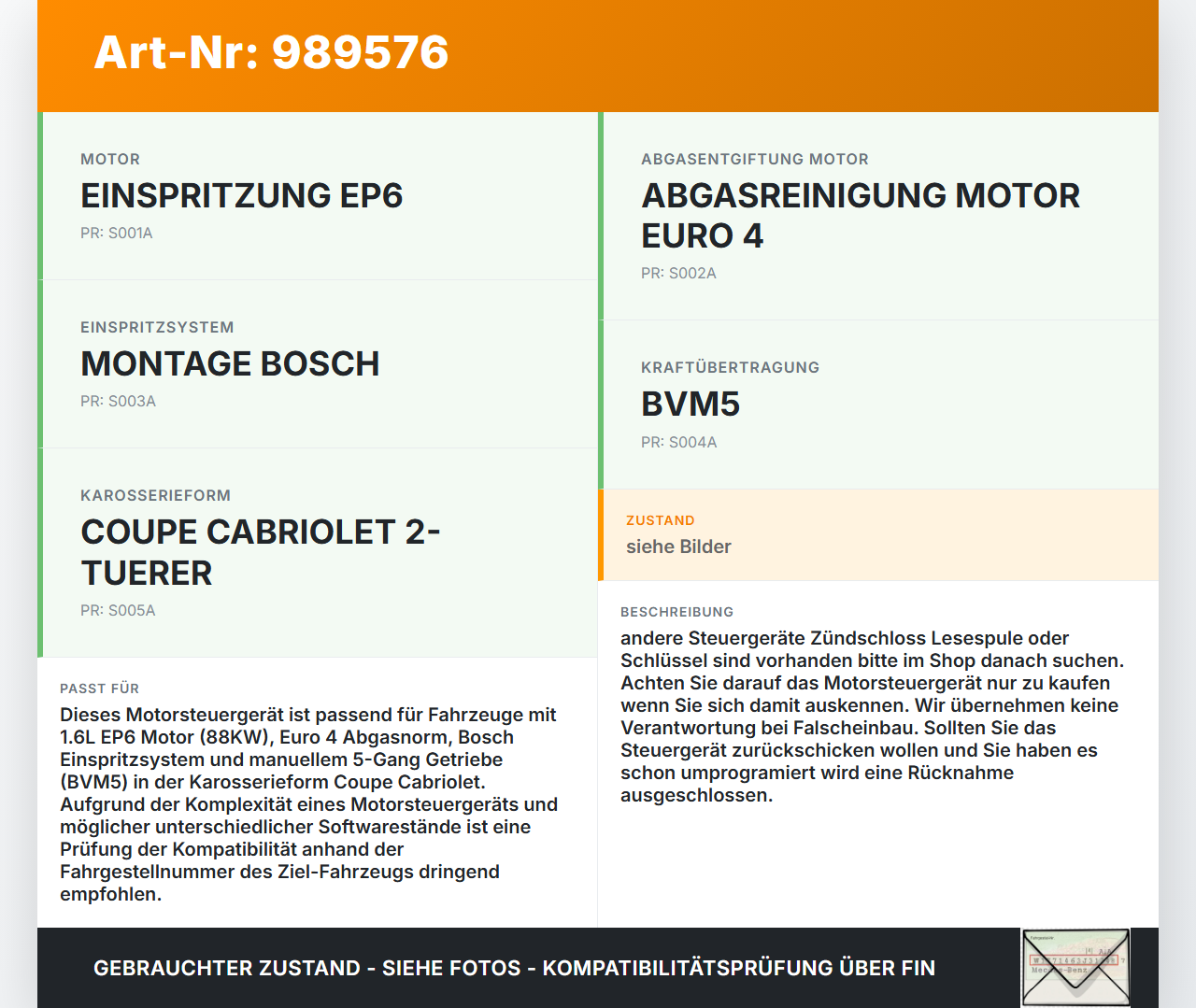The width and height of the screenshot is (1196, 1008).
Task: Select the 'EINSPRITZUNG EP6' heading
Action: 242,195
